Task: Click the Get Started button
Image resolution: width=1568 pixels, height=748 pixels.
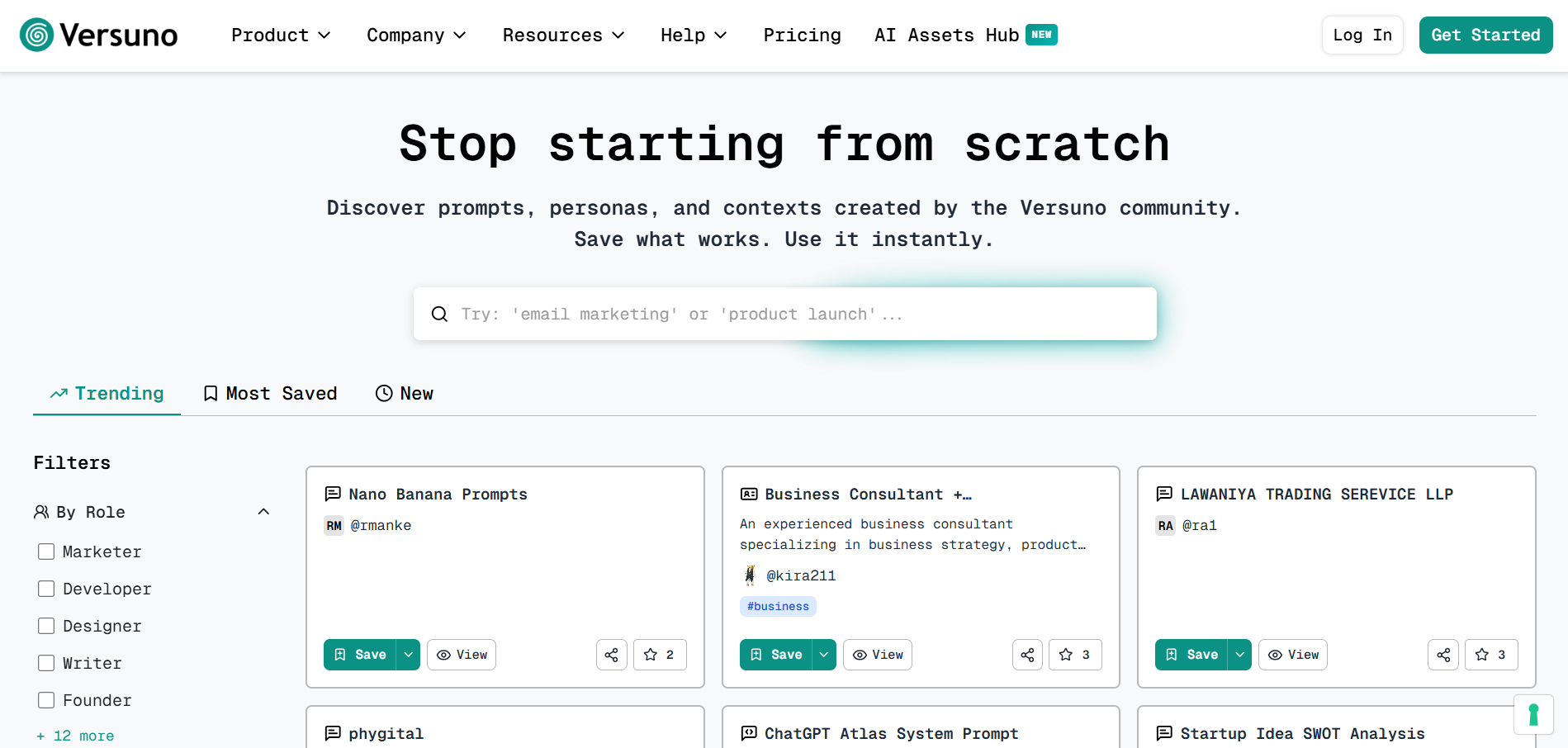Action: (1485, 35)
